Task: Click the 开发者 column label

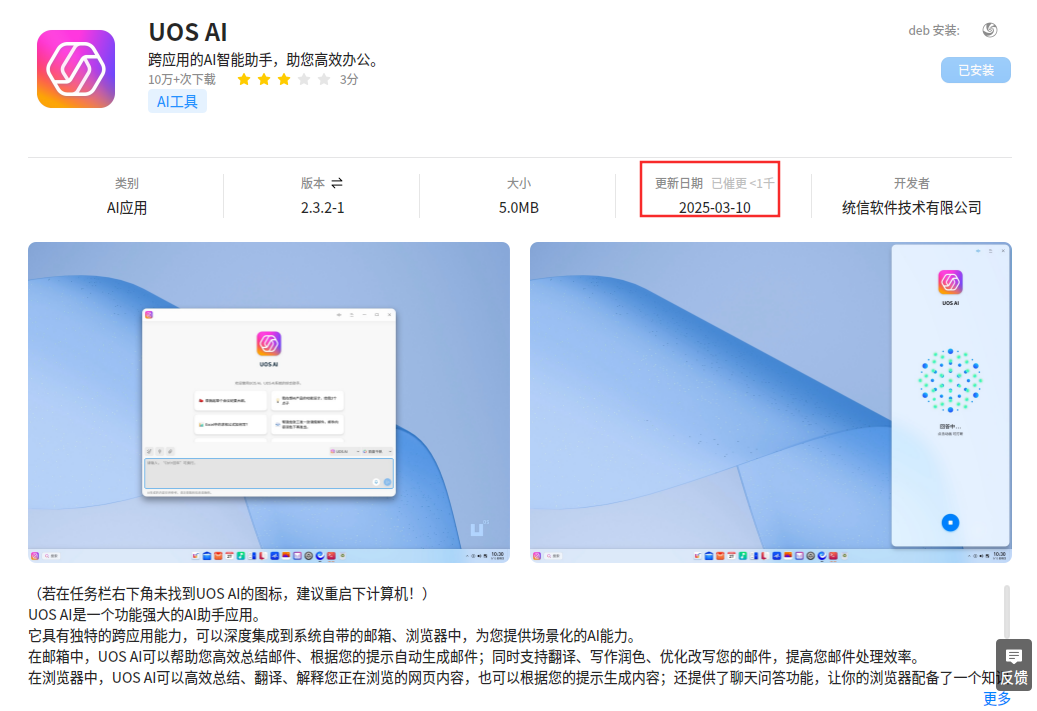Action: [911, 183]
